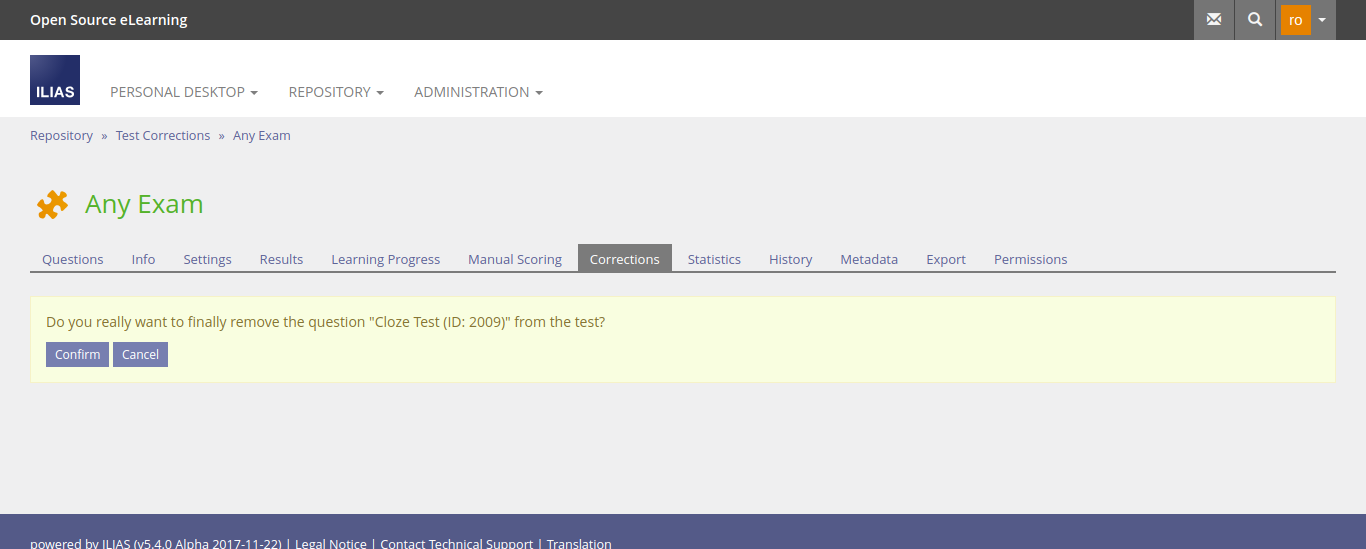Select the Manual Scoring tab
The image size is (1366, 549).
(x=515, y=259)
